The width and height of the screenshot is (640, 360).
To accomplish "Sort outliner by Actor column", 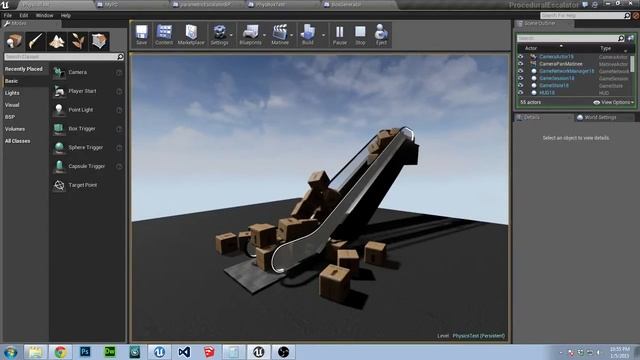I will click(x=531, y=48).
